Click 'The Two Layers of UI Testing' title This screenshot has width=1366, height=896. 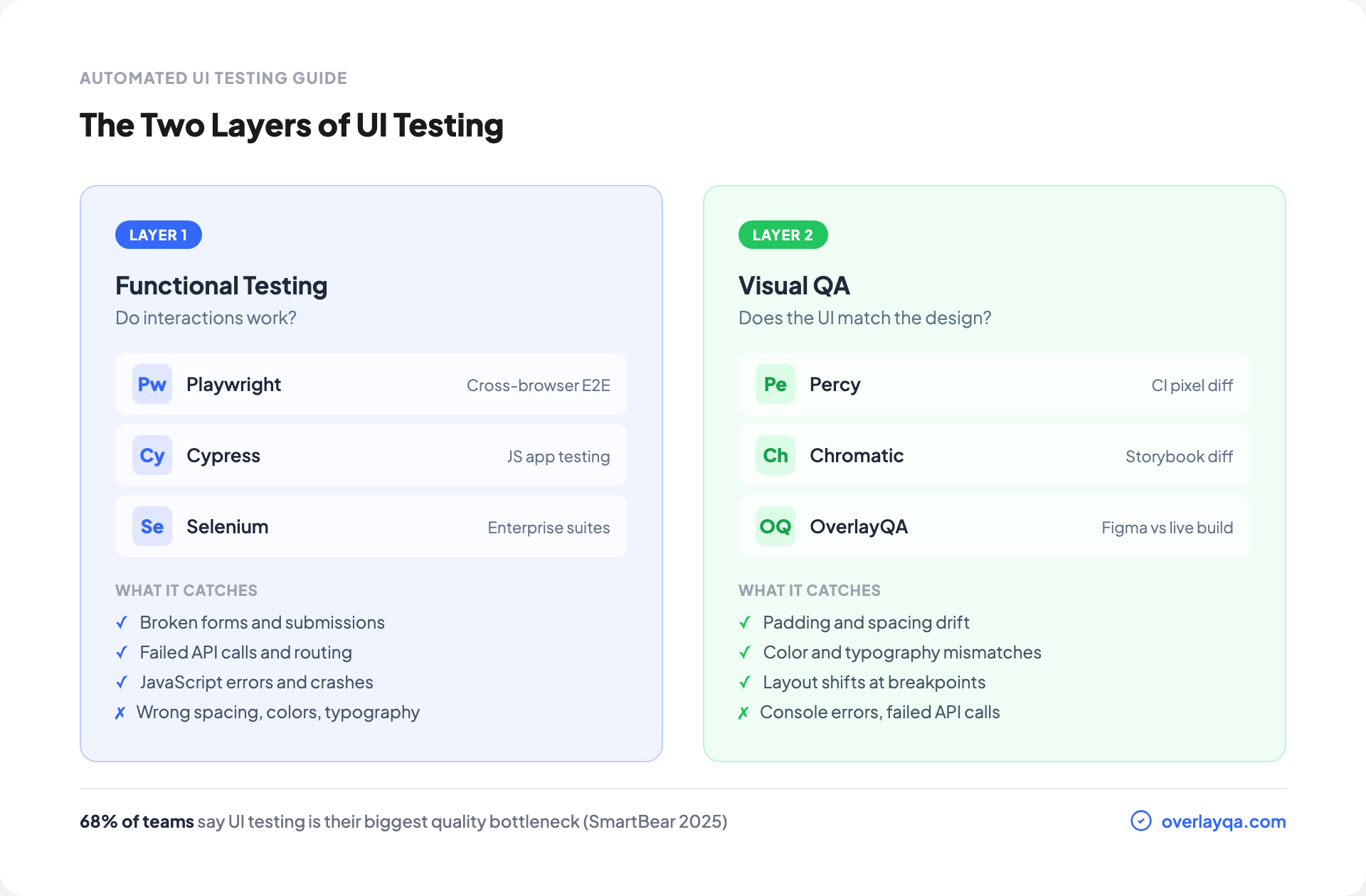pos(292,125)
